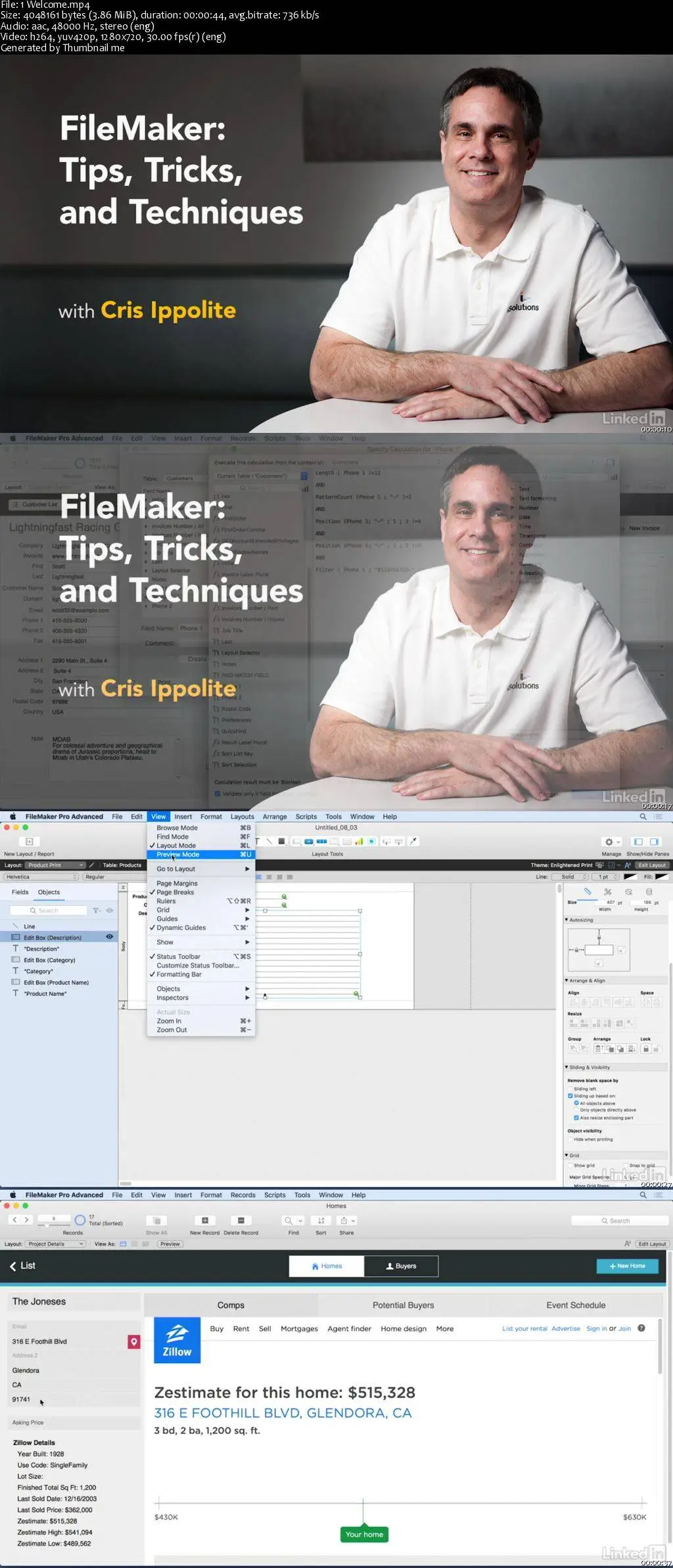Open the Solid line style dropdown
The image size is (673, 1568).
570,877
